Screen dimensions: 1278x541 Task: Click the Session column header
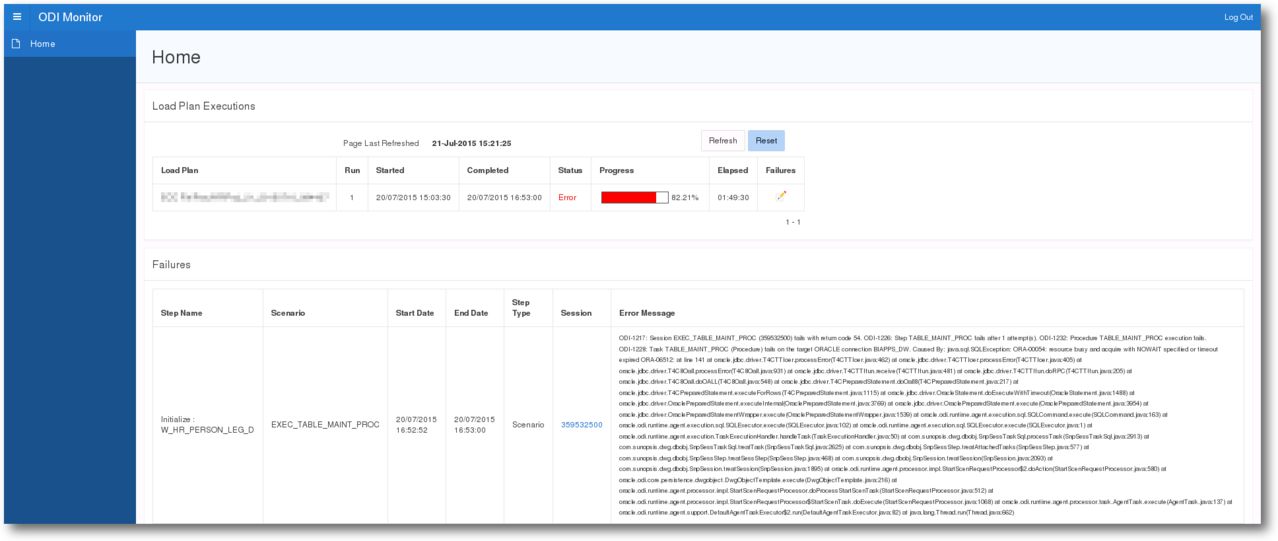(x=576, y=313)
